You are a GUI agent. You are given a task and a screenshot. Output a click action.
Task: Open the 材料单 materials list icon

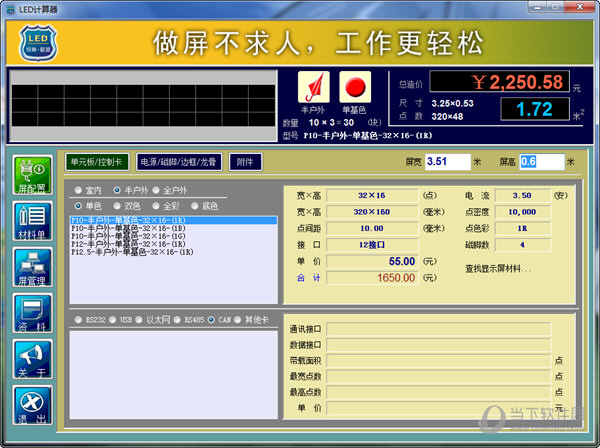coord(32,220)
